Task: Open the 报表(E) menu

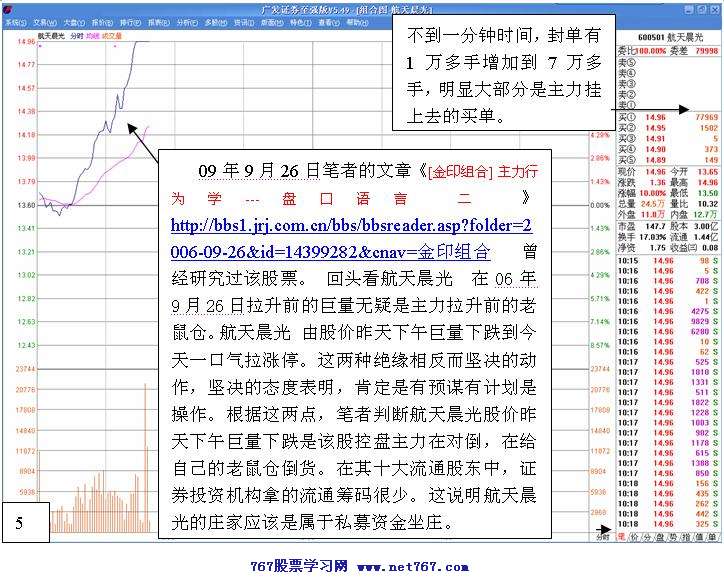Action: pos(158,22)
